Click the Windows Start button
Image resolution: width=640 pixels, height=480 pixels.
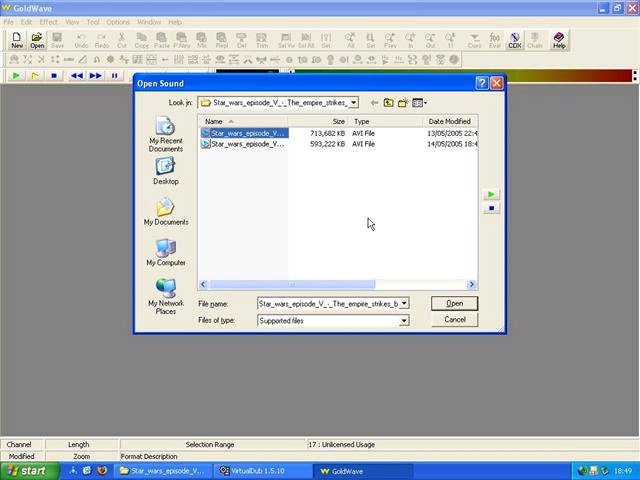click(x=29, y=471)
